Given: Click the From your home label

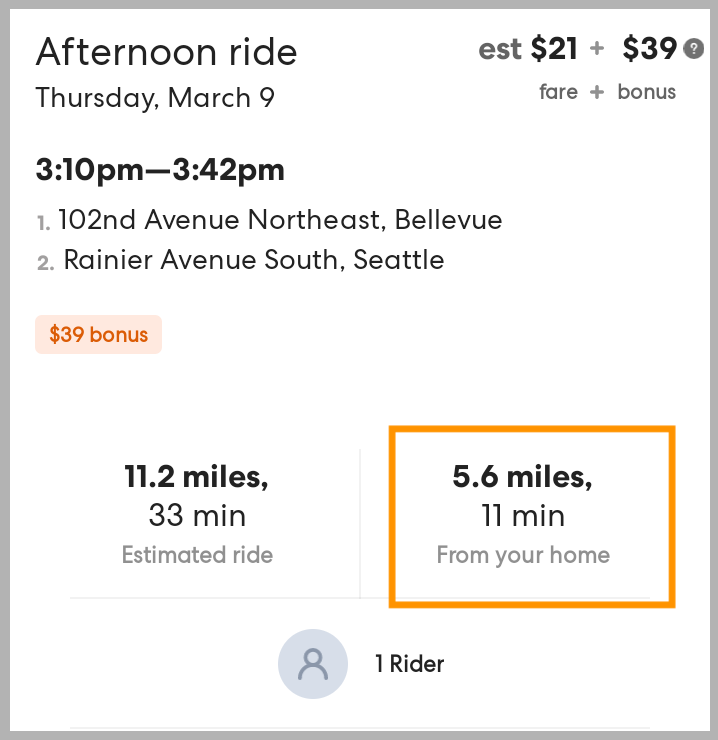Looking at the screenshot, I should (523, 555).
